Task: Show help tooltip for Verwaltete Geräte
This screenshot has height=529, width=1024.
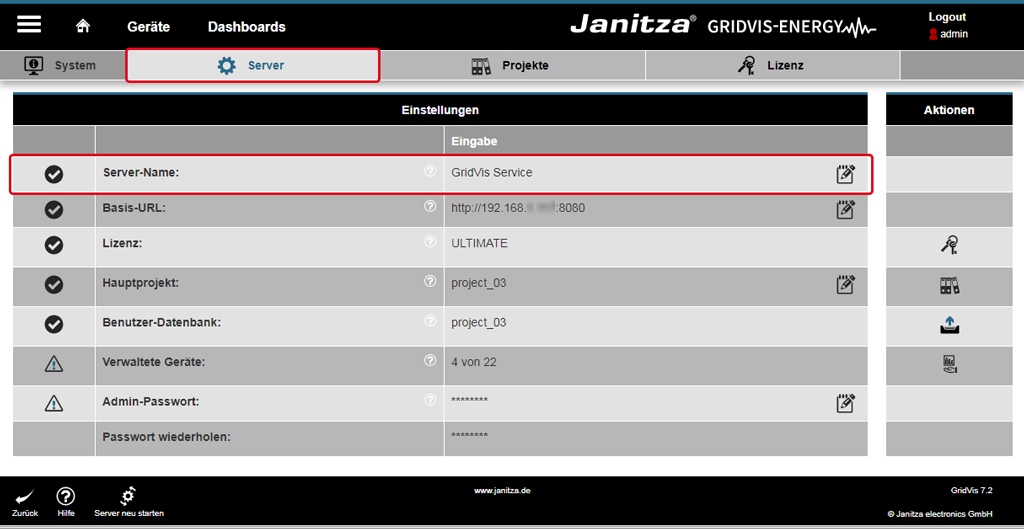Action: coord(430,360)
